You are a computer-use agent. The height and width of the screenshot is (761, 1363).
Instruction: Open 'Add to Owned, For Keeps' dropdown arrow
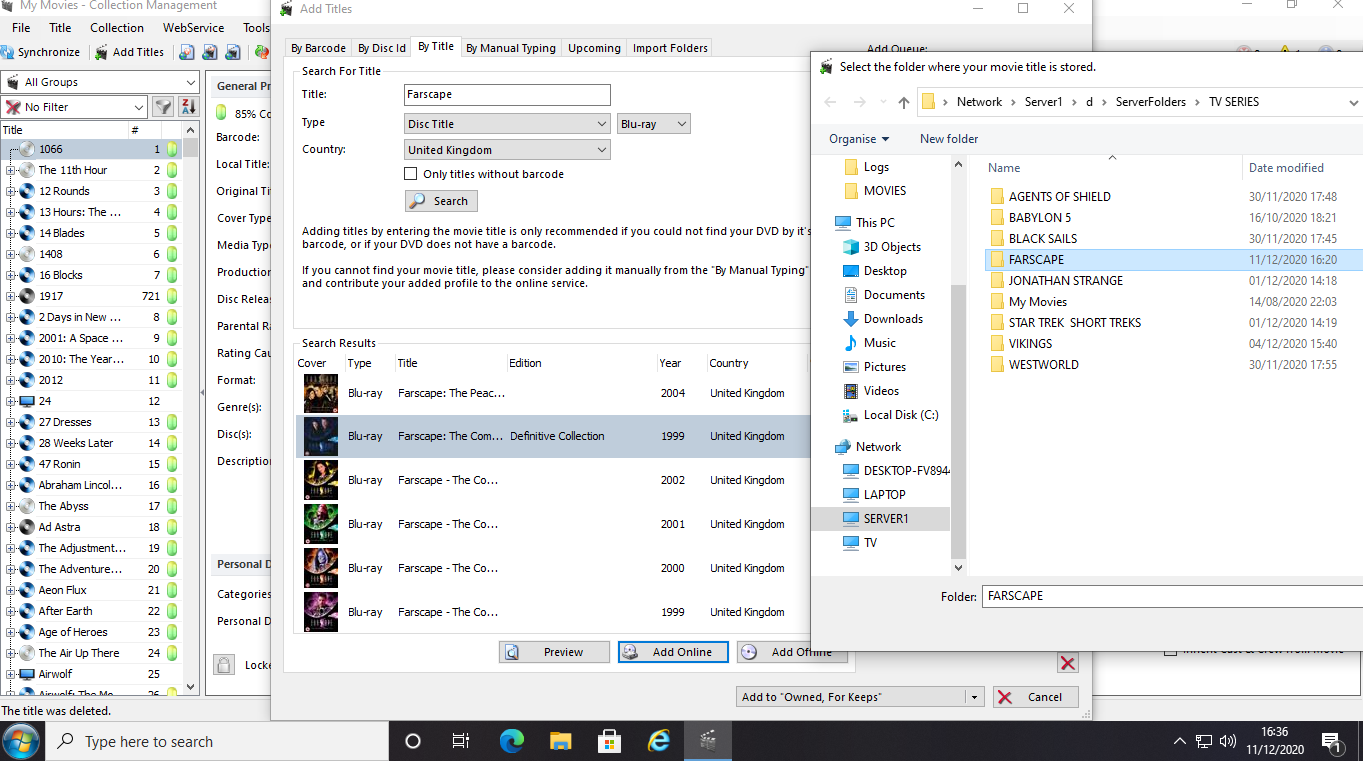point(974,697)
